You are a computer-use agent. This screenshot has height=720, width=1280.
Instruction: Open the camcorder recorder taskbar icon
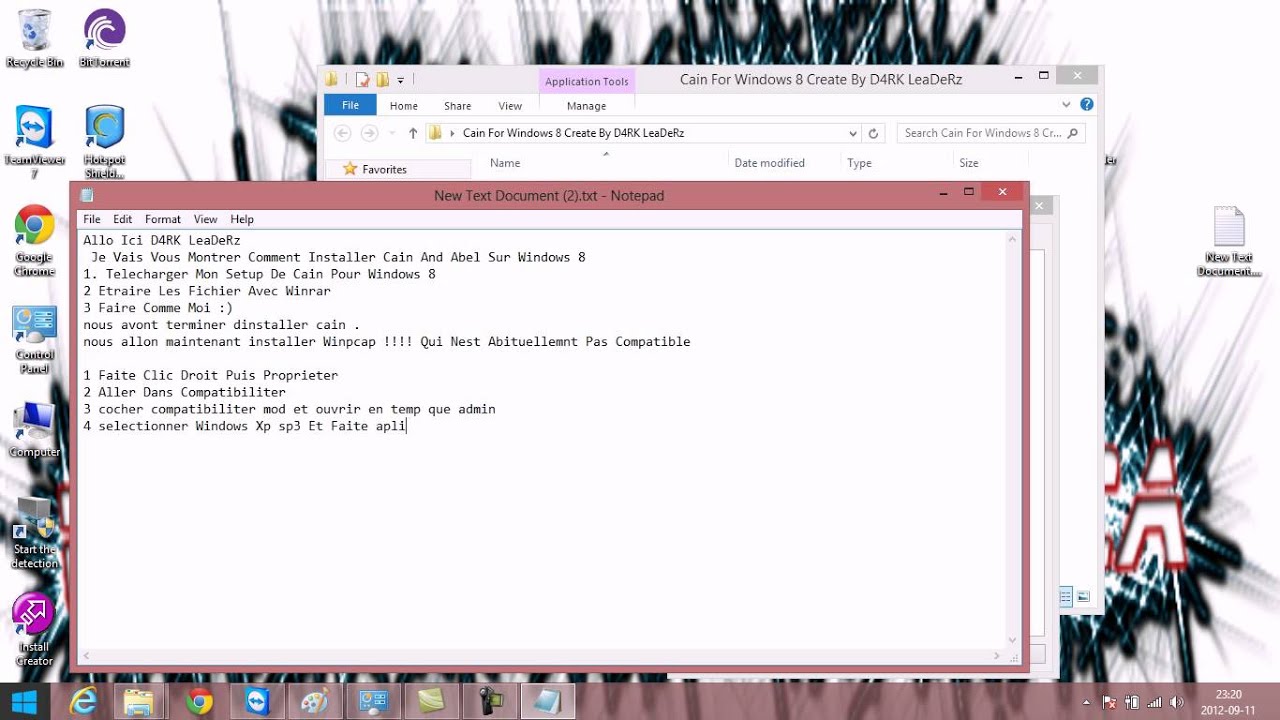click(489, 701)
